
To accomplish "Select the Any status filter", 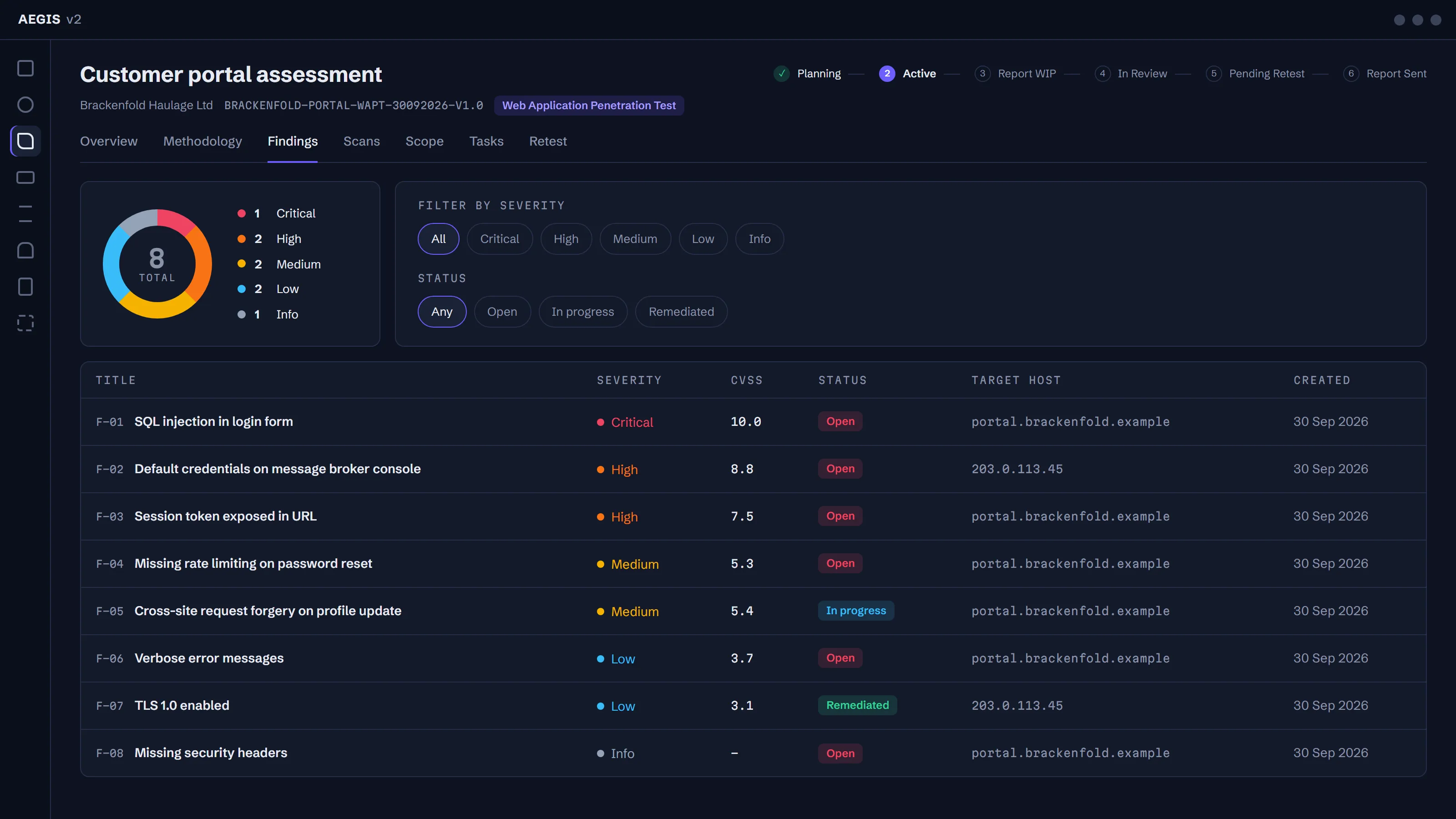I will click(442, 312).
